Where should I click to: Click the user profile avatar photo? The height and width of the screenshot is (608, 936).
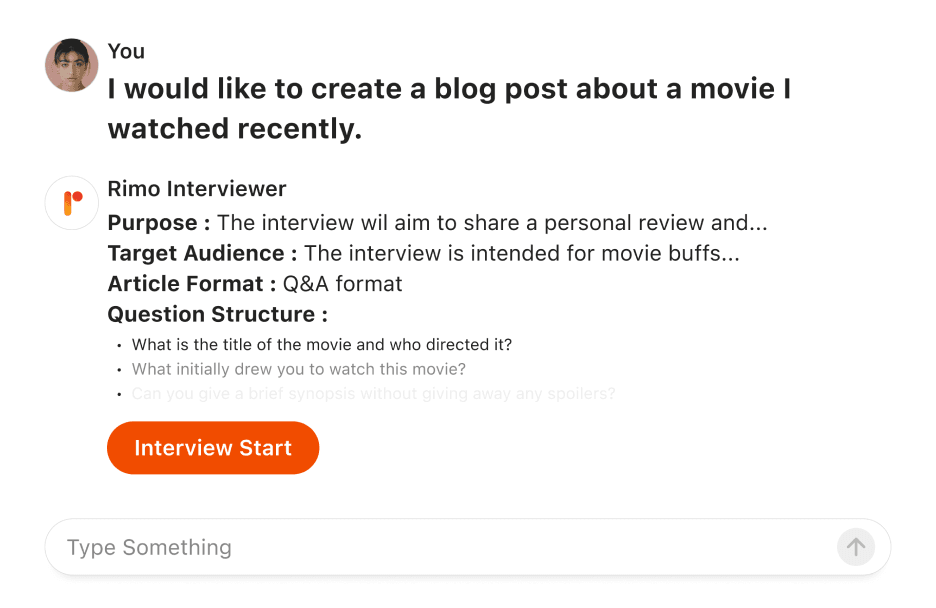[72, 65]
